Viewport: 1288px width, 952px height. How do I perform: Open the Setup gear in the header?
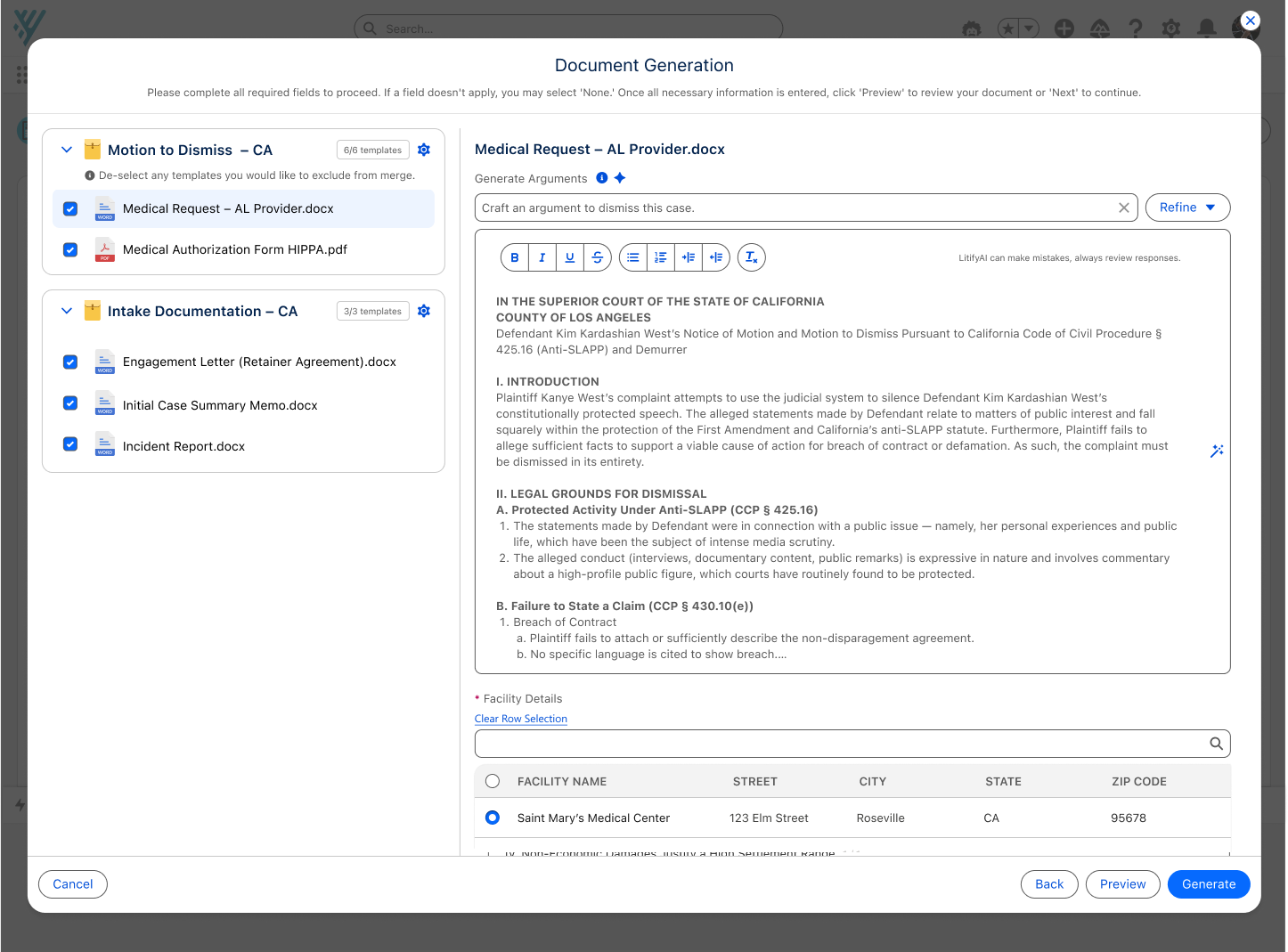1171,28
